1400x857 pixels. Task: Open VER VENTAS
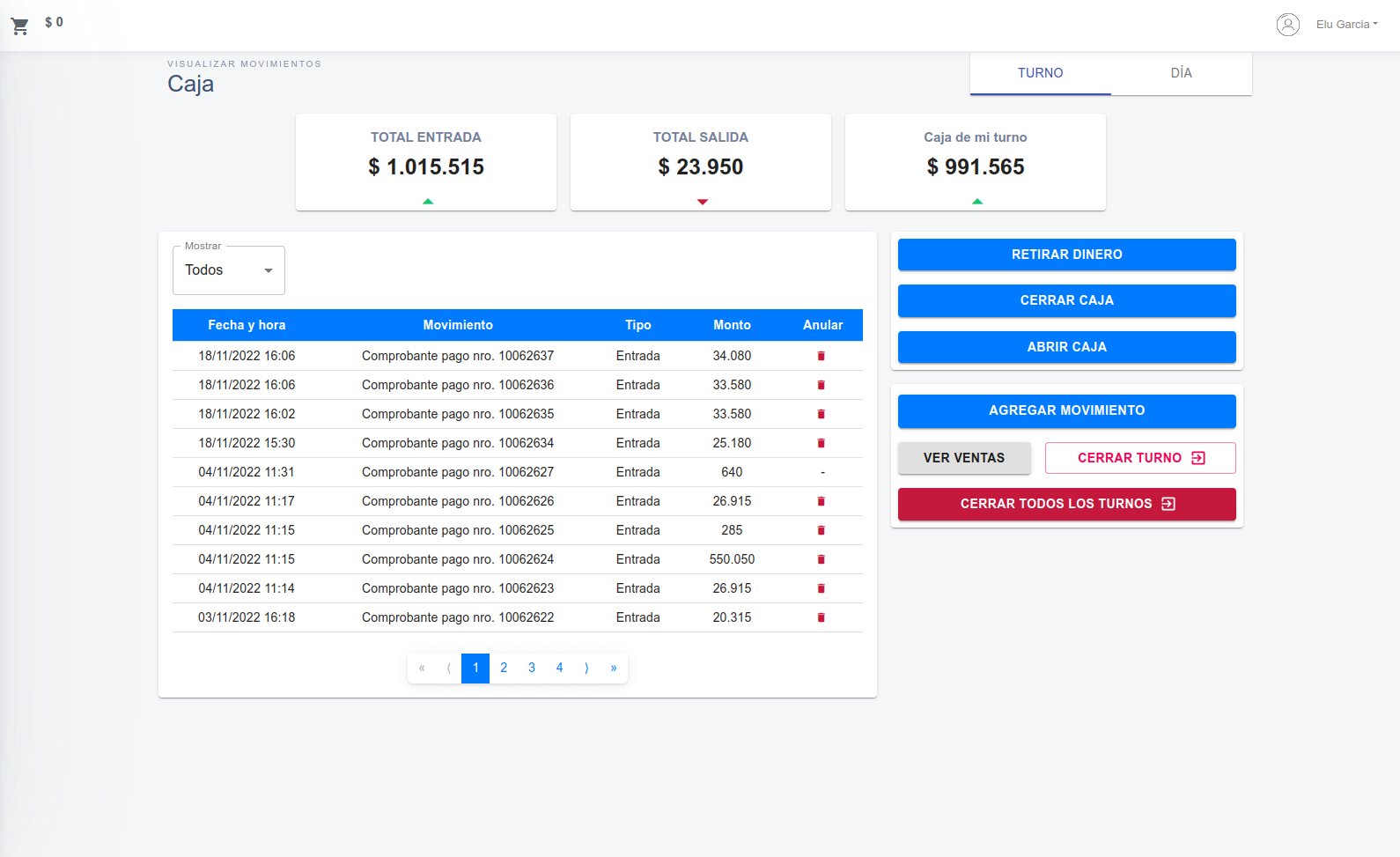click(x=963, y=458)
